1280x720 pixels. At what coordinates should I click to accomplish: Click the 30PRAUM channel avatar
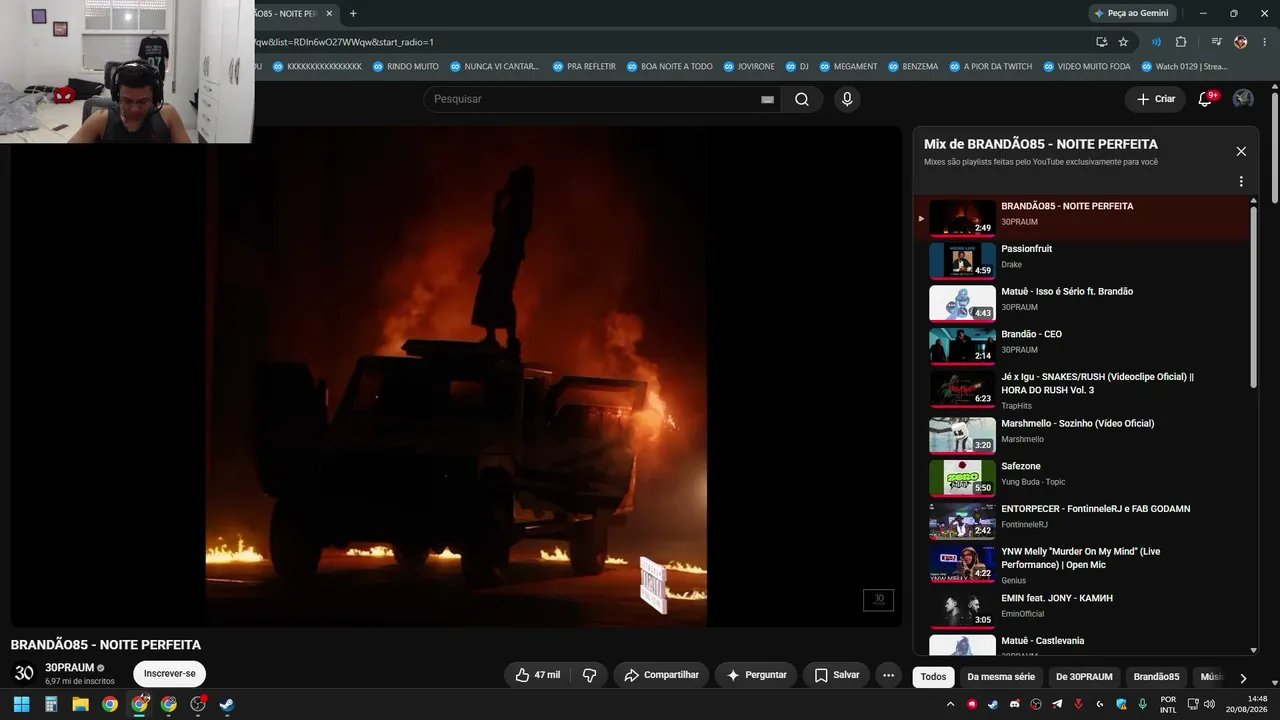(24, 673)
